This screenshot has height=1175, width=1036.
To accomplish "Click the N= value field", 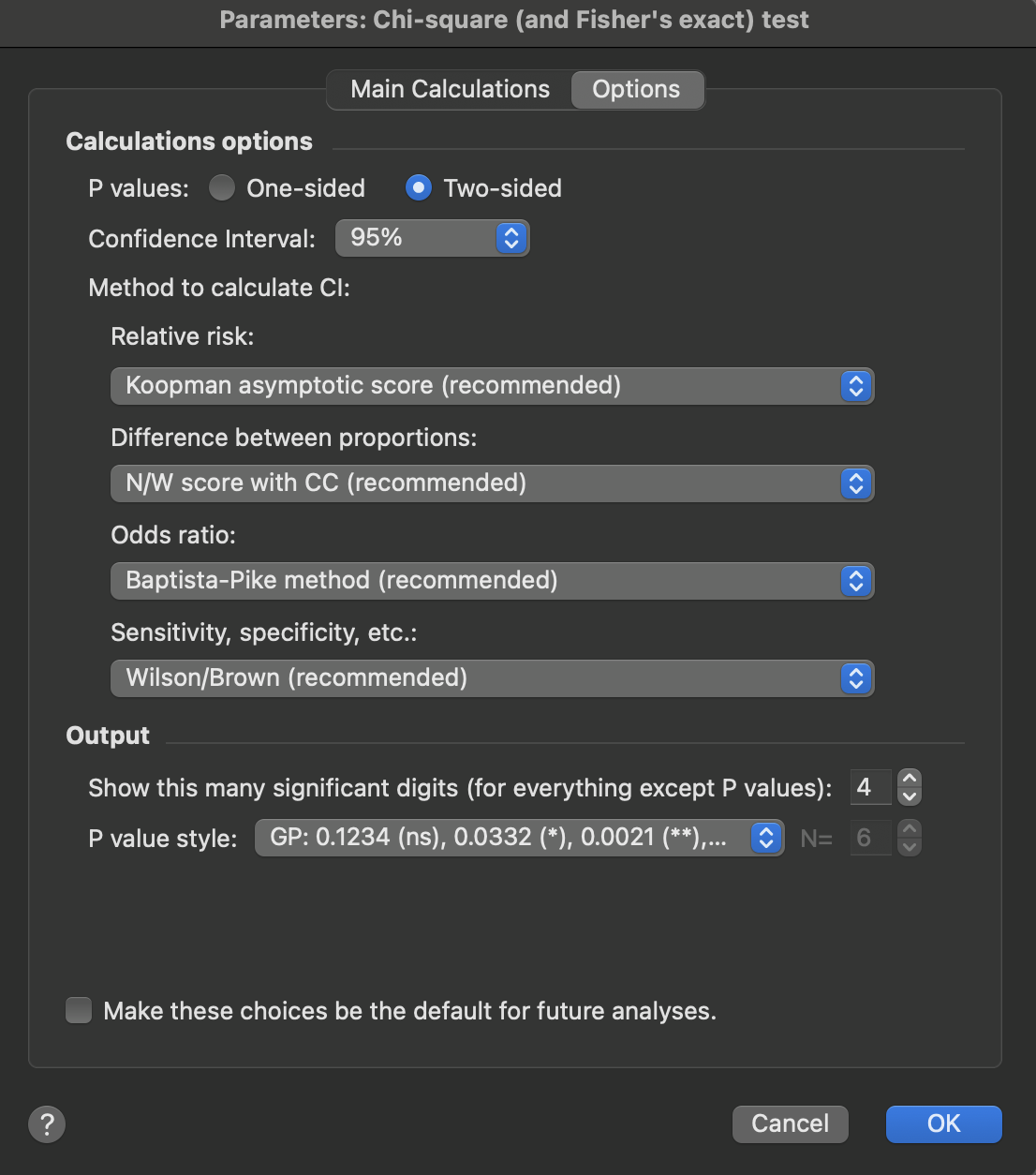I will click(x=869, y=838).
